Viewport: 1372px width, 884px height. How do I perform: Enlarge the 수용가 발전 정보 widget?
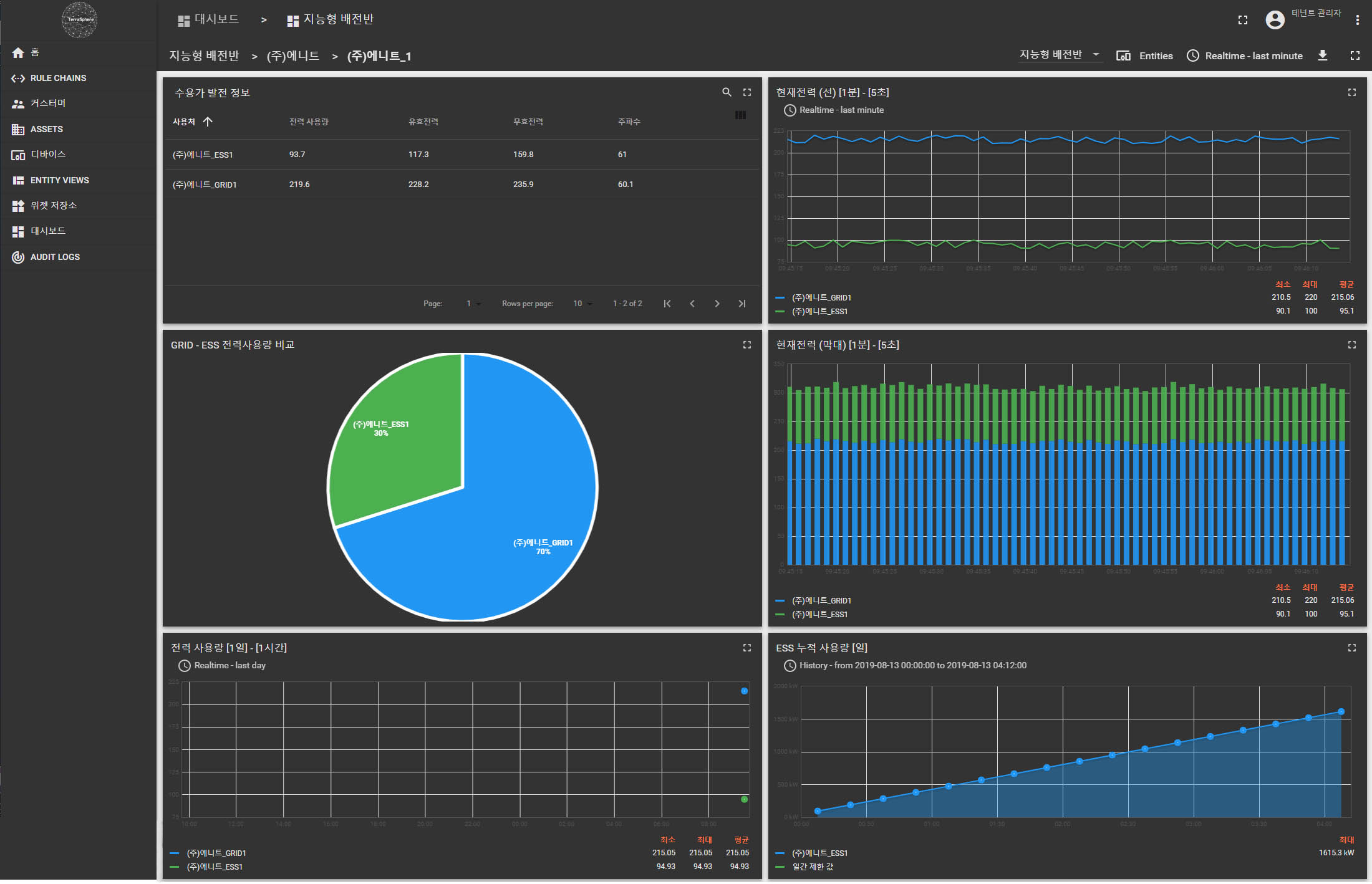(746, 92)
